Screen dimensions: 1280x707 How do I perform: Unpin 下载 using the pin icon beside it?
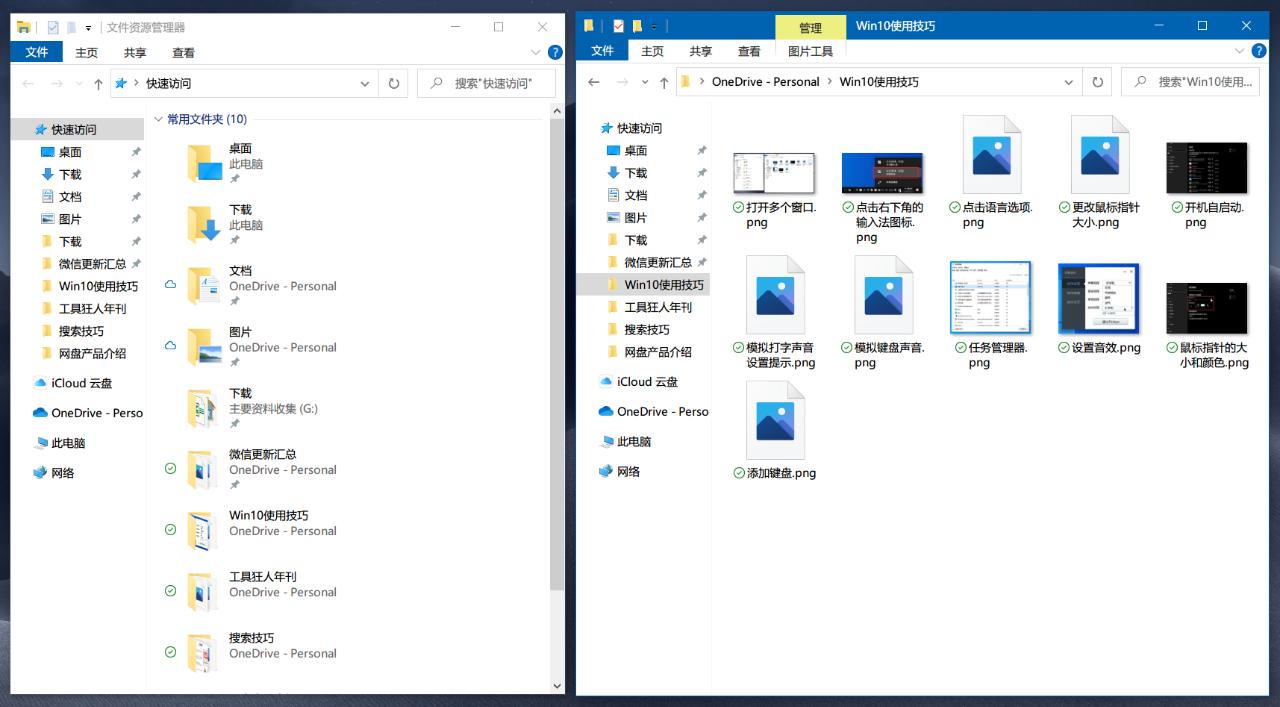[135, 174]
